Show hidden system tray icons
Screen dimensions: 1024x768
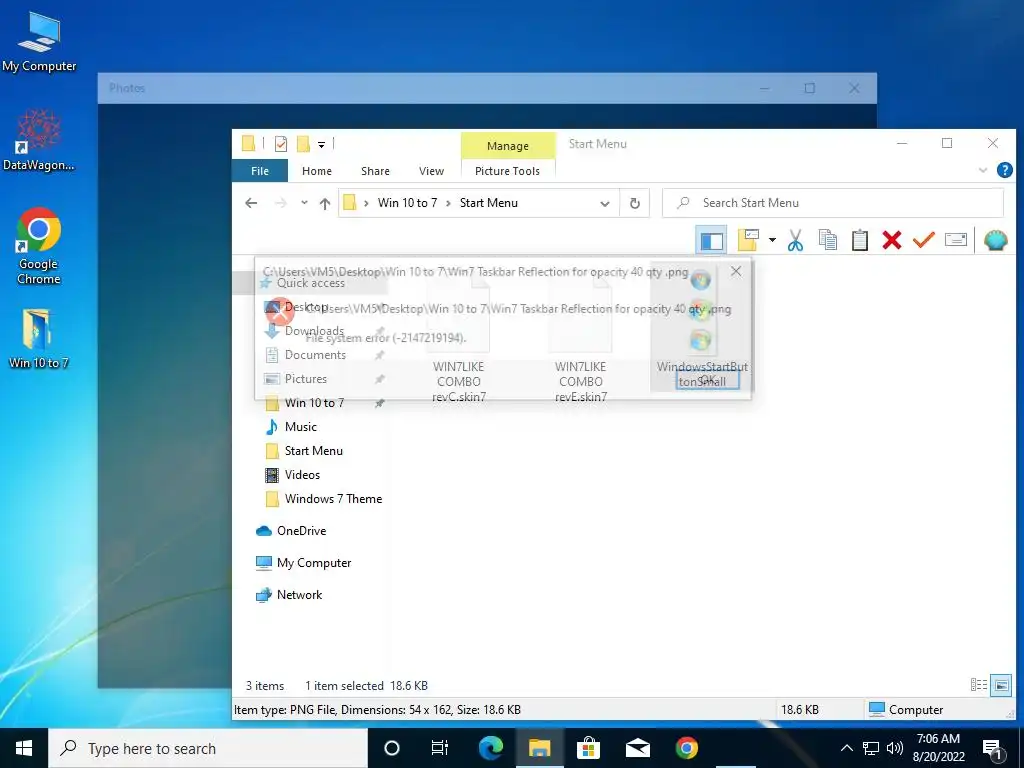coord(846,748)
